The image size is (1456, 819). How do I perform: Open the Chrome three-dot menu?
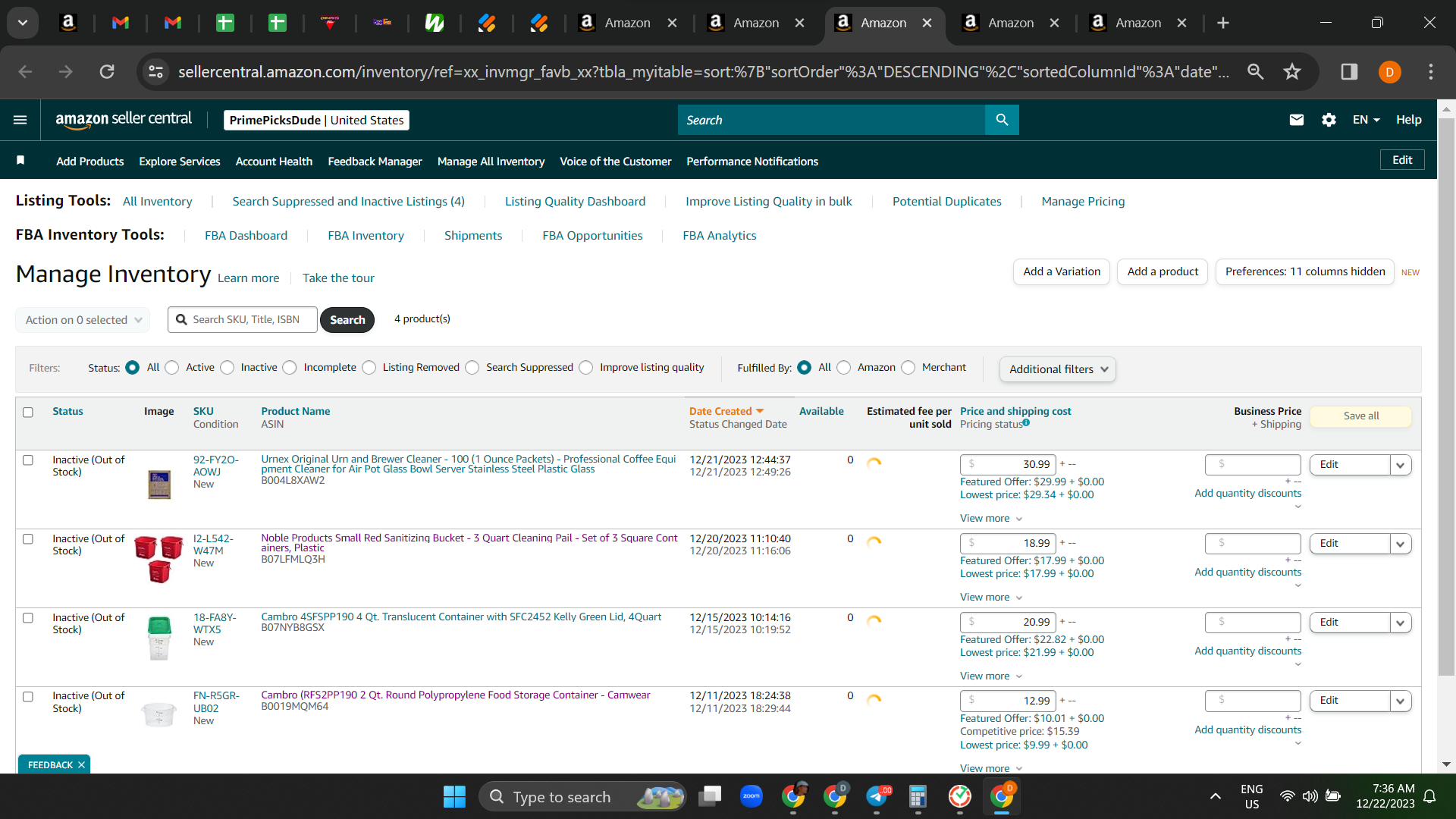pyautogui.click(x=1431, y=72)
